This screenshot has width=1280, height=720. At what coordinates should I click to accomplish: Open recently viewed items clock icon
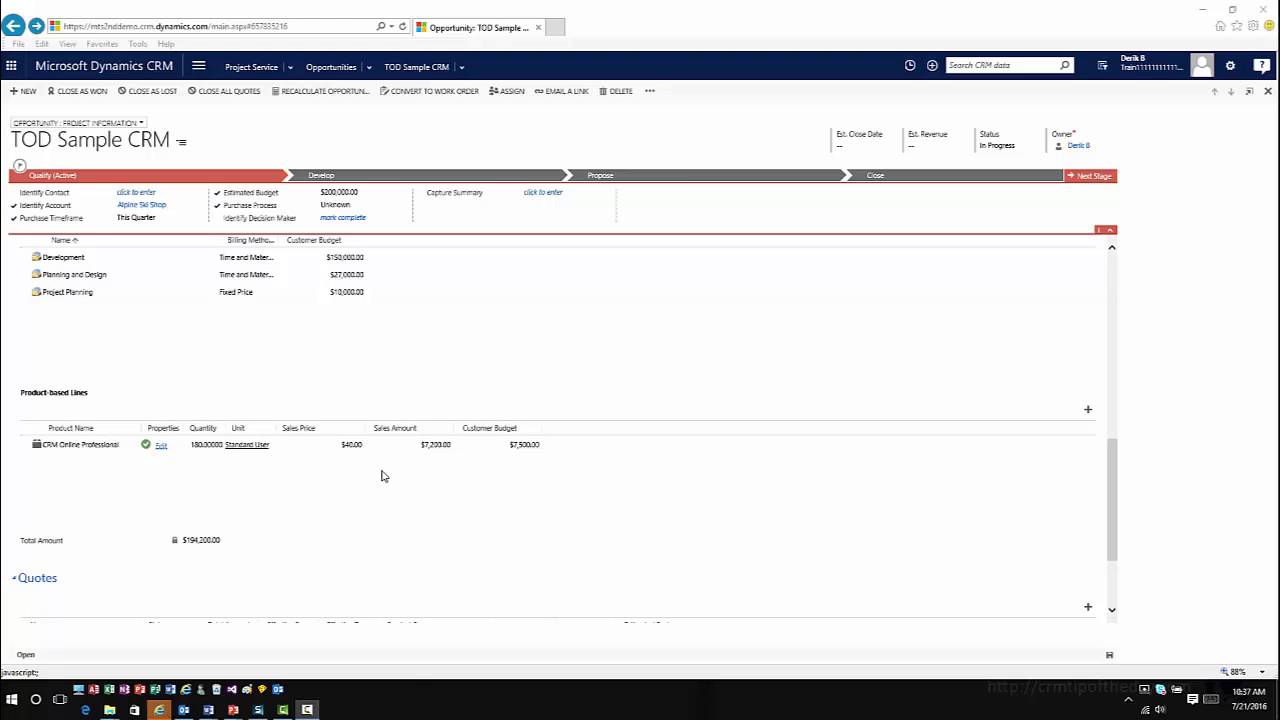pos(910,66)
